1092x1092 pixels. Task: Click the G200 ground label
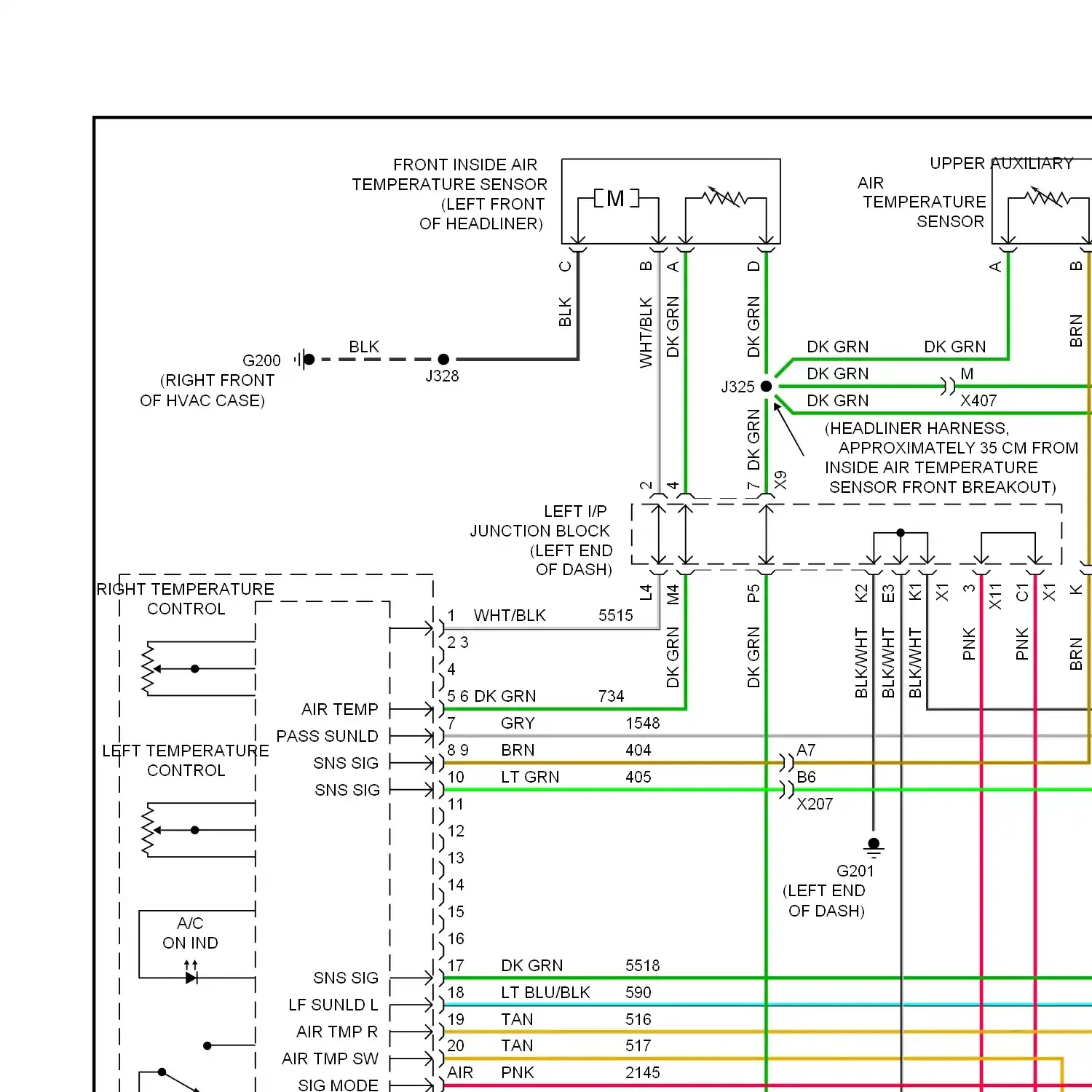[261, 360]
